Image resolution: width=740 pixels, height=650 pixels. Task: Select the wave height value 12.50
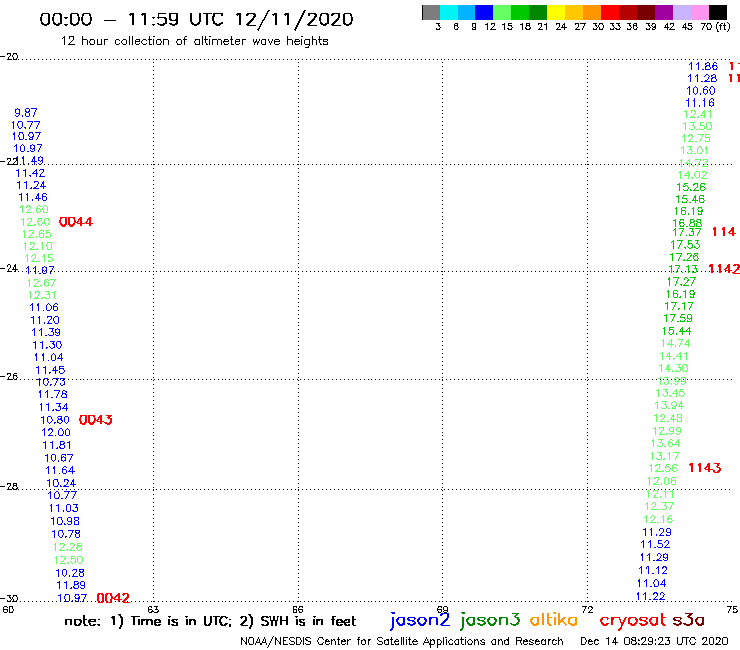coord(68,560)
